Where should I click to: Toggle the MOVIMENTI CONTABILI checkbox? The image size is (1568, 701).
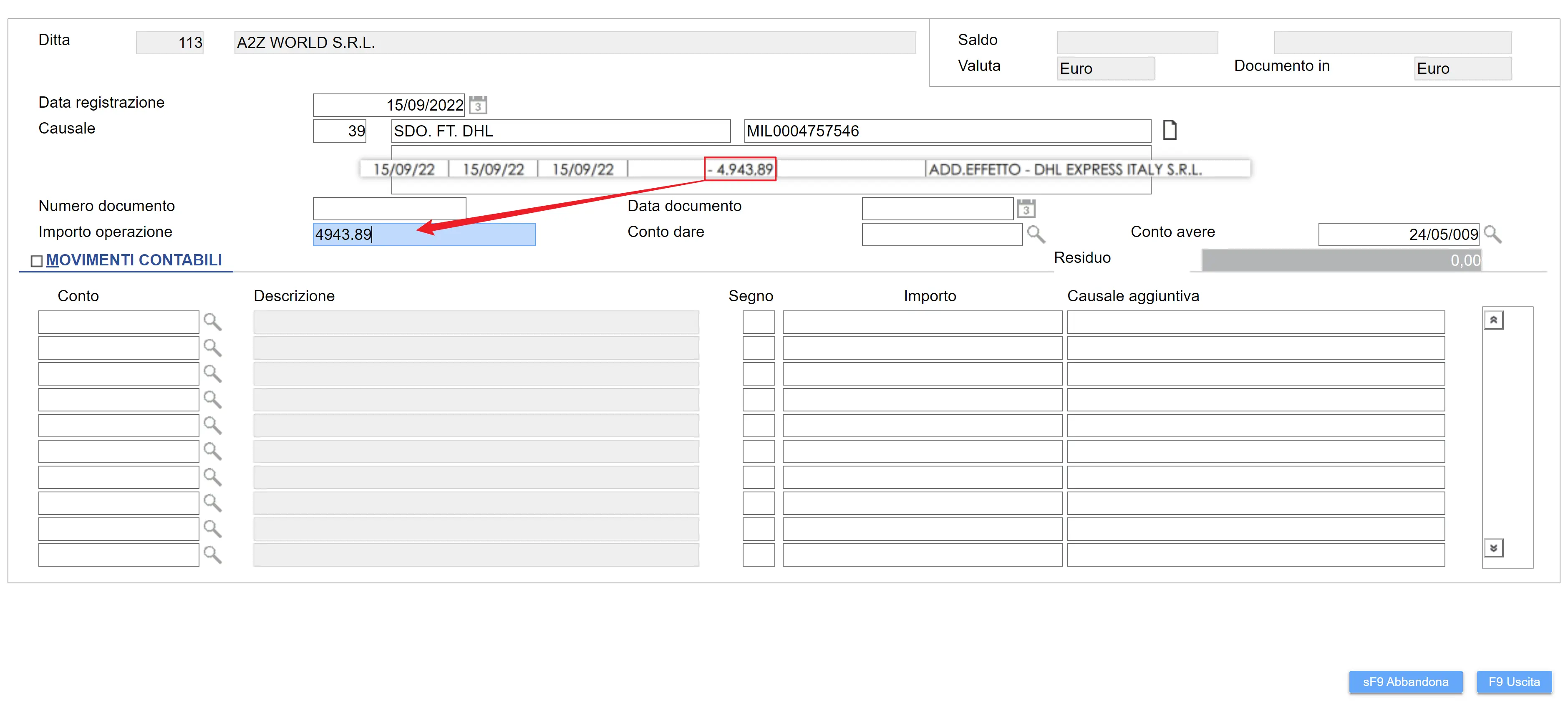37,261
